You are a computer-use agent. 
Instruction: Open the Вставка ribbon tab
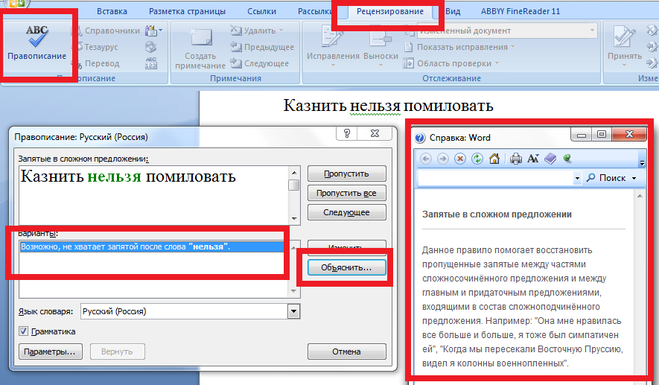112,11
